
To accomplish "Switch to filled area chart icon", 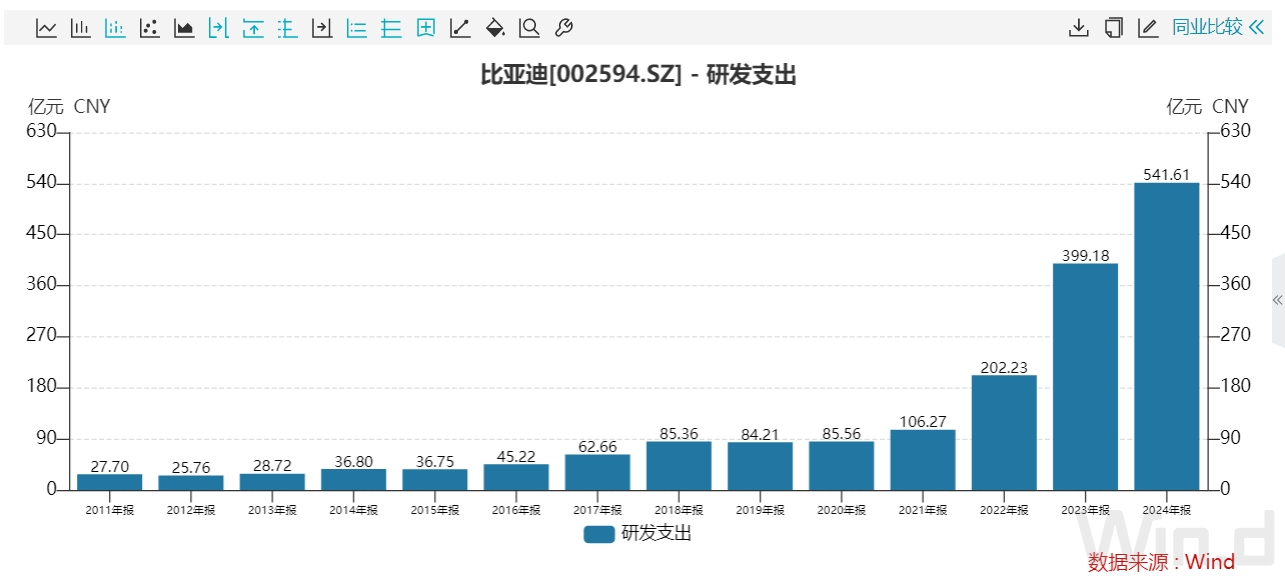I will [184, 28].
